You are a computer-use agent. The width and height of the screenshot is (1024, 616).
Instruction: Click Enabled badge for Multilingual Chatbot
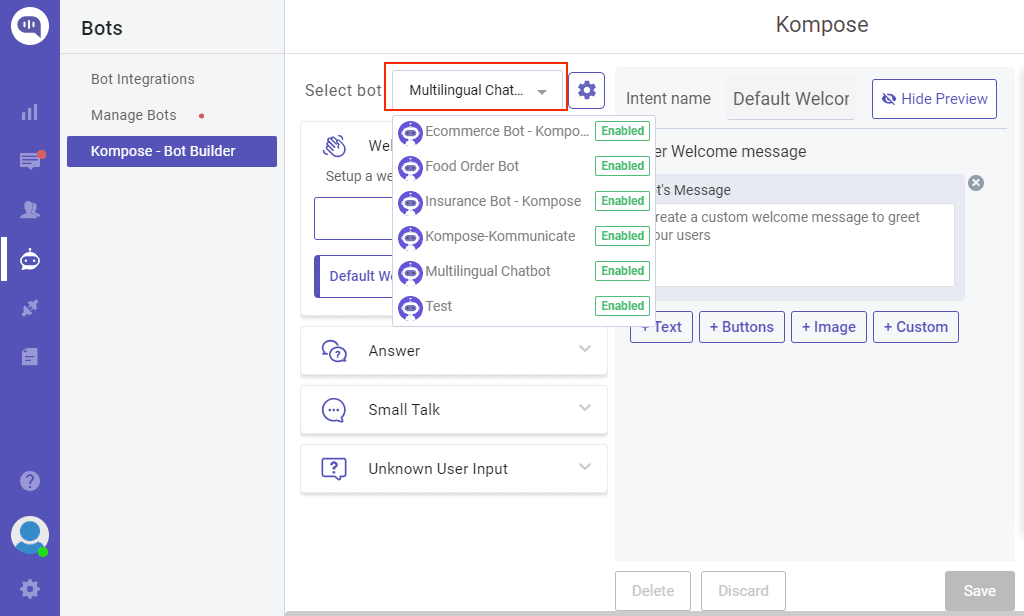622,270
